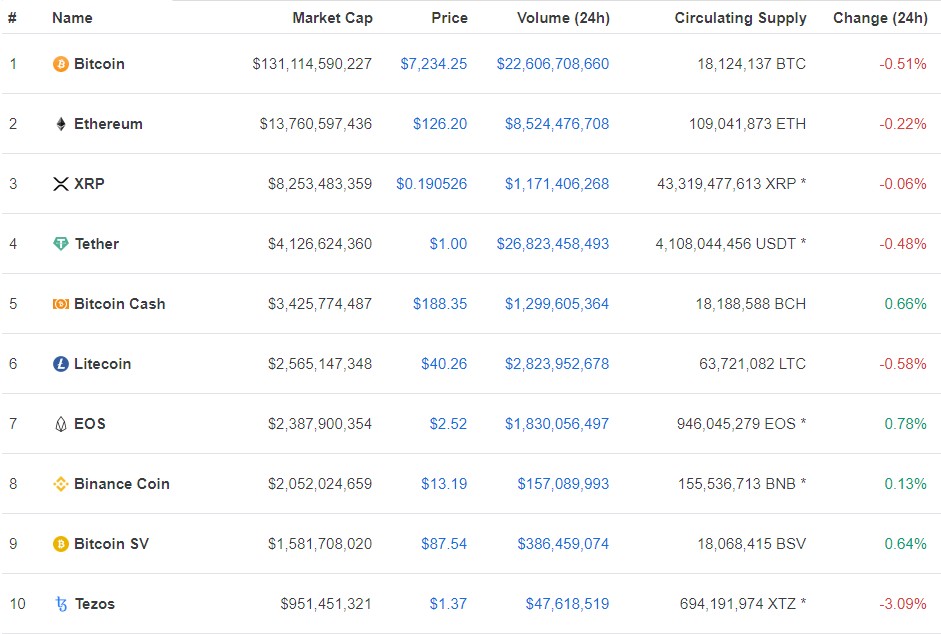Sort by Circulating Supply header

coord(741,18)
